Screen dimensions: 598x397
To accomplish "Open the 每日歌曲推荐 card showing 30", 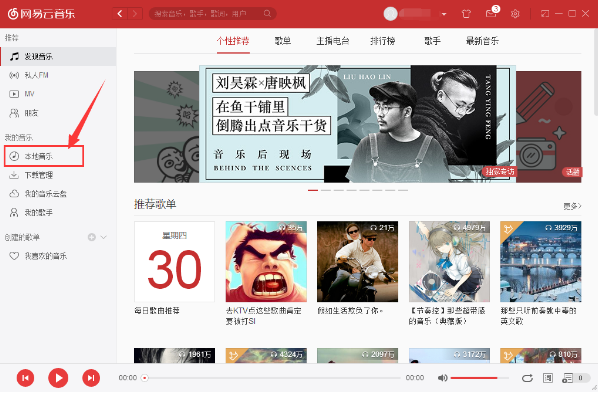I will click(174, 262).
